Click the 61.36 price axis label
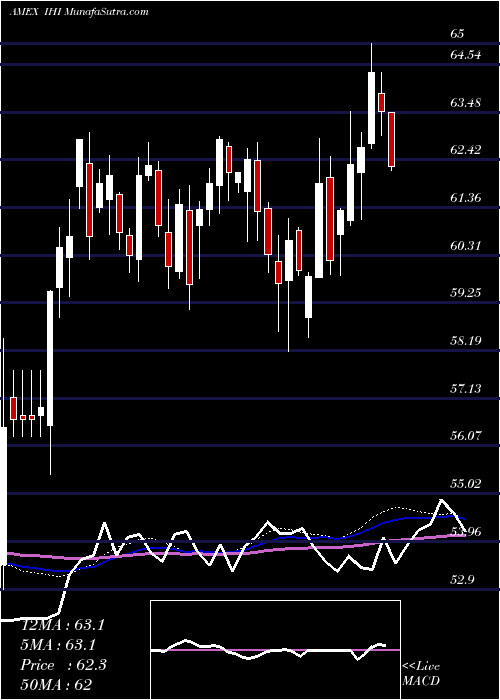The image size is (500, 700). click(466, 197)
